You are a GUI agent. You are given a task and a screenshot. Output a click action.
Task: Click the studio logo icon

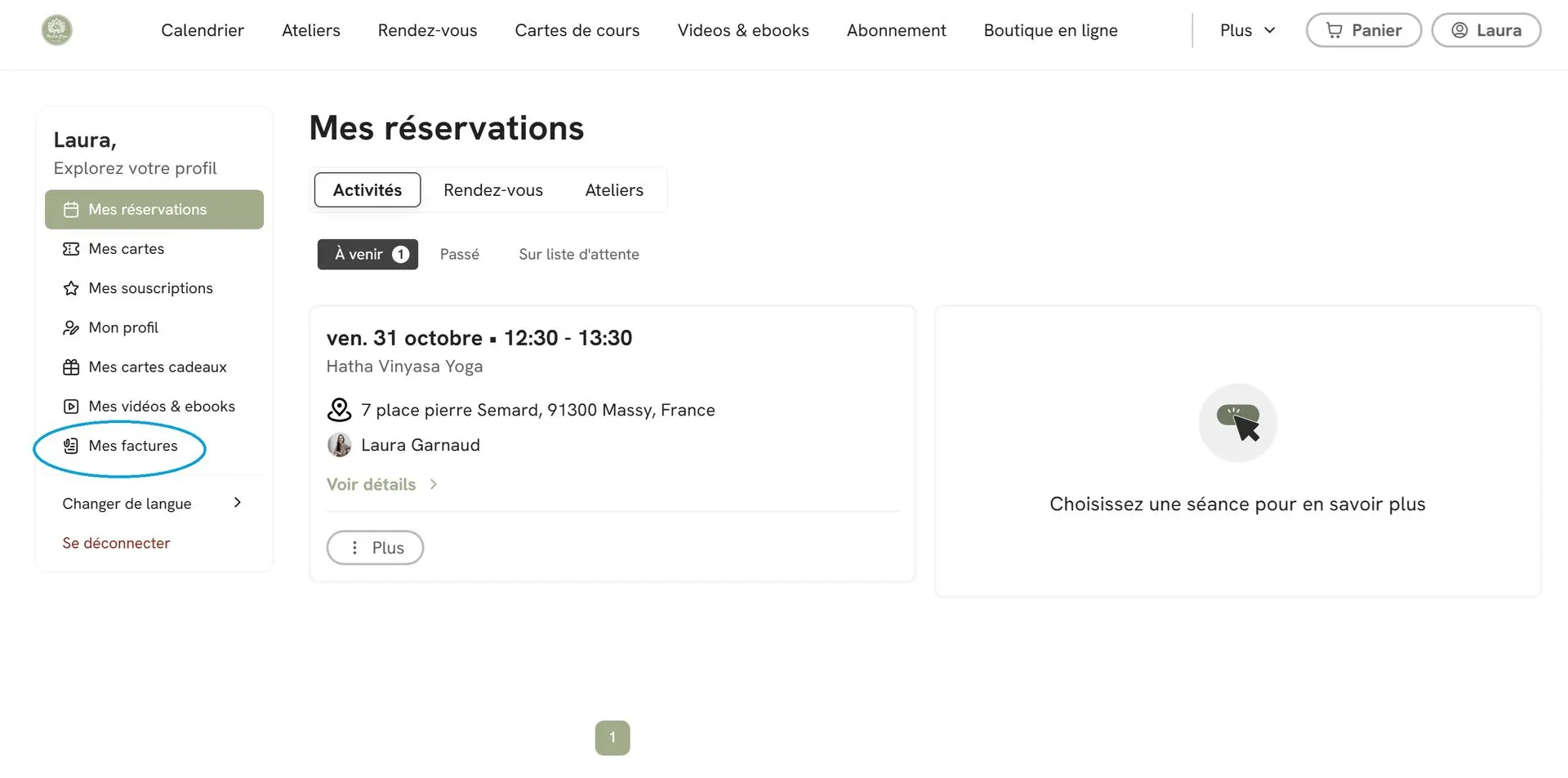click(x=56, y=30)
